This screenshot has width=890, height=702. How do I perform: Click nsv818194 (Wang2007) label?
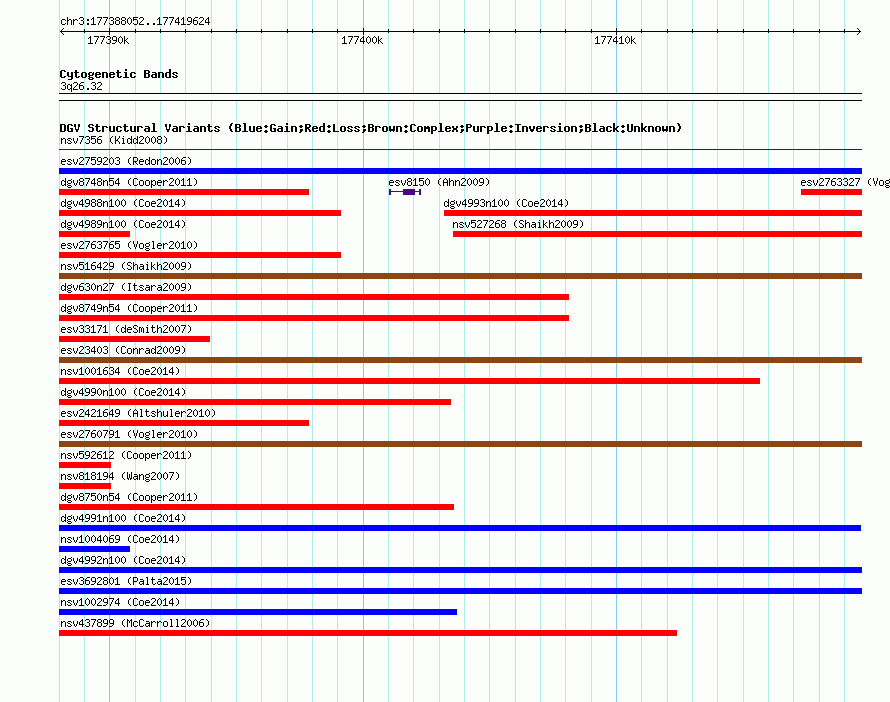(120, 476)
